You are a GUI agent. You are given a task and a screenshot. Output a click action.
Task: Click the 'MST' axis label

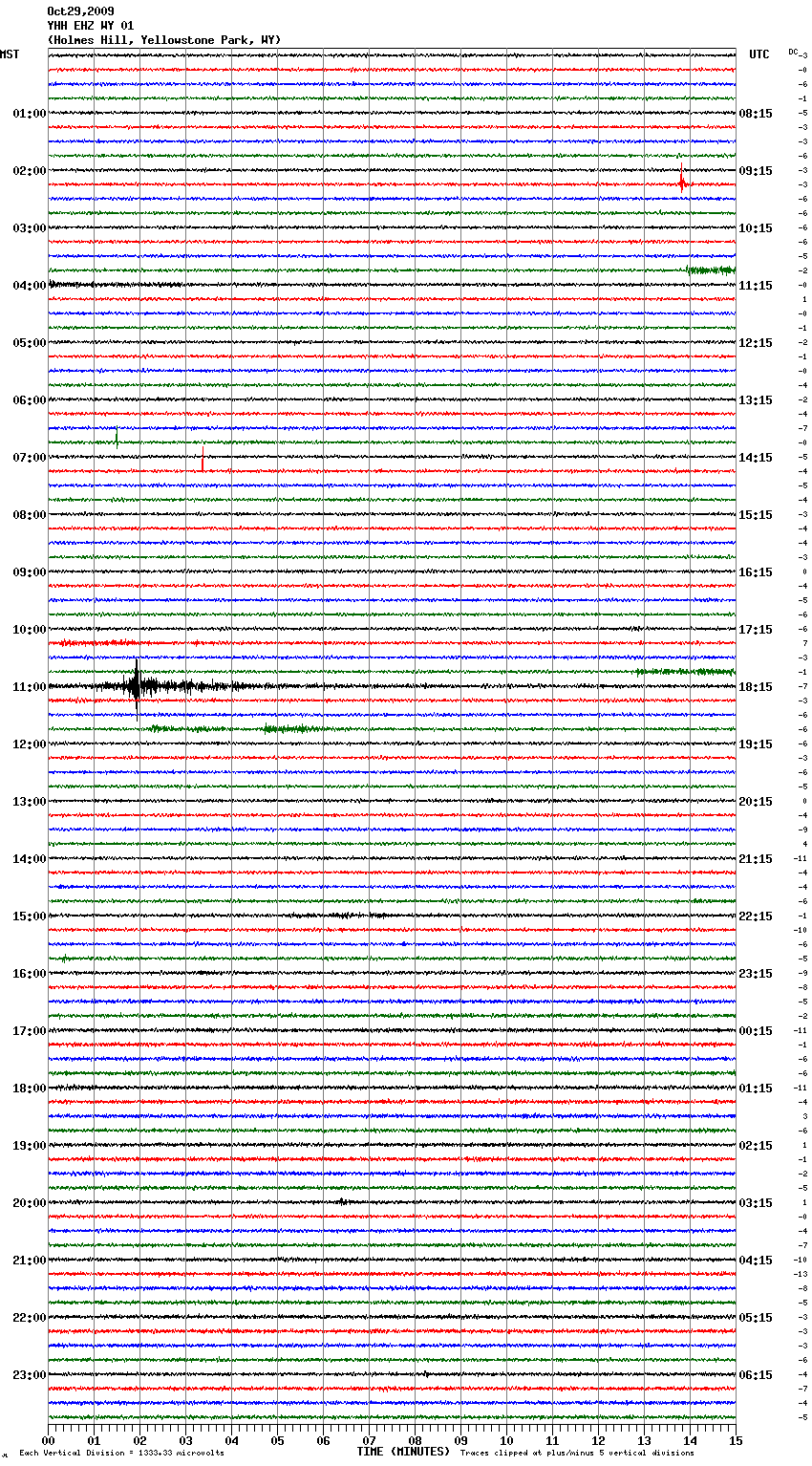pos(10,54)
